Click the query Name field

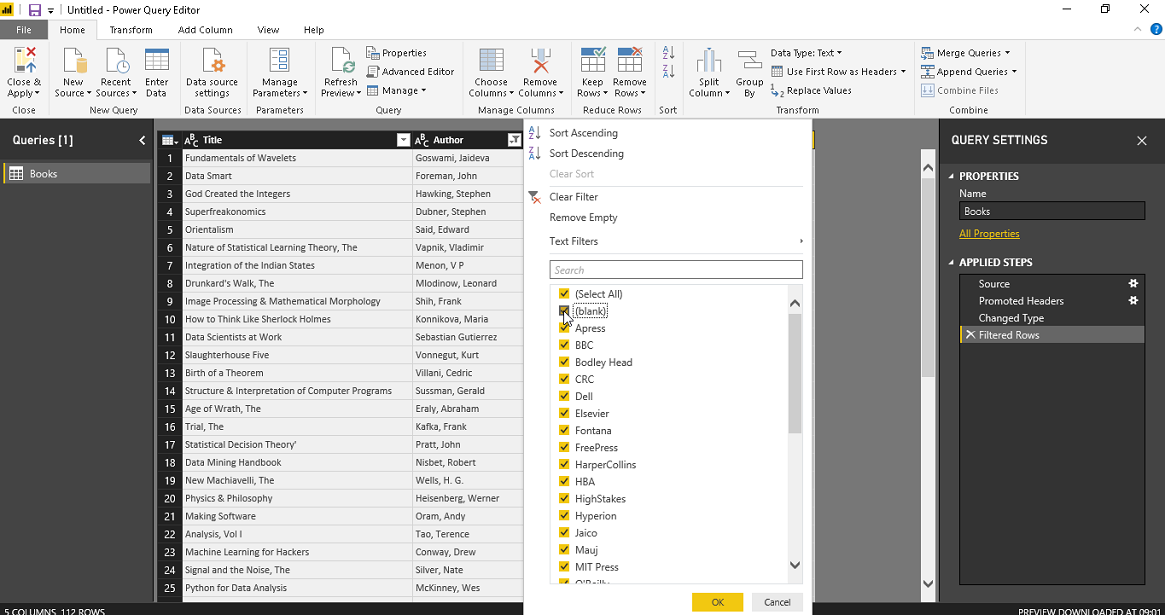tap(1051, 211)
